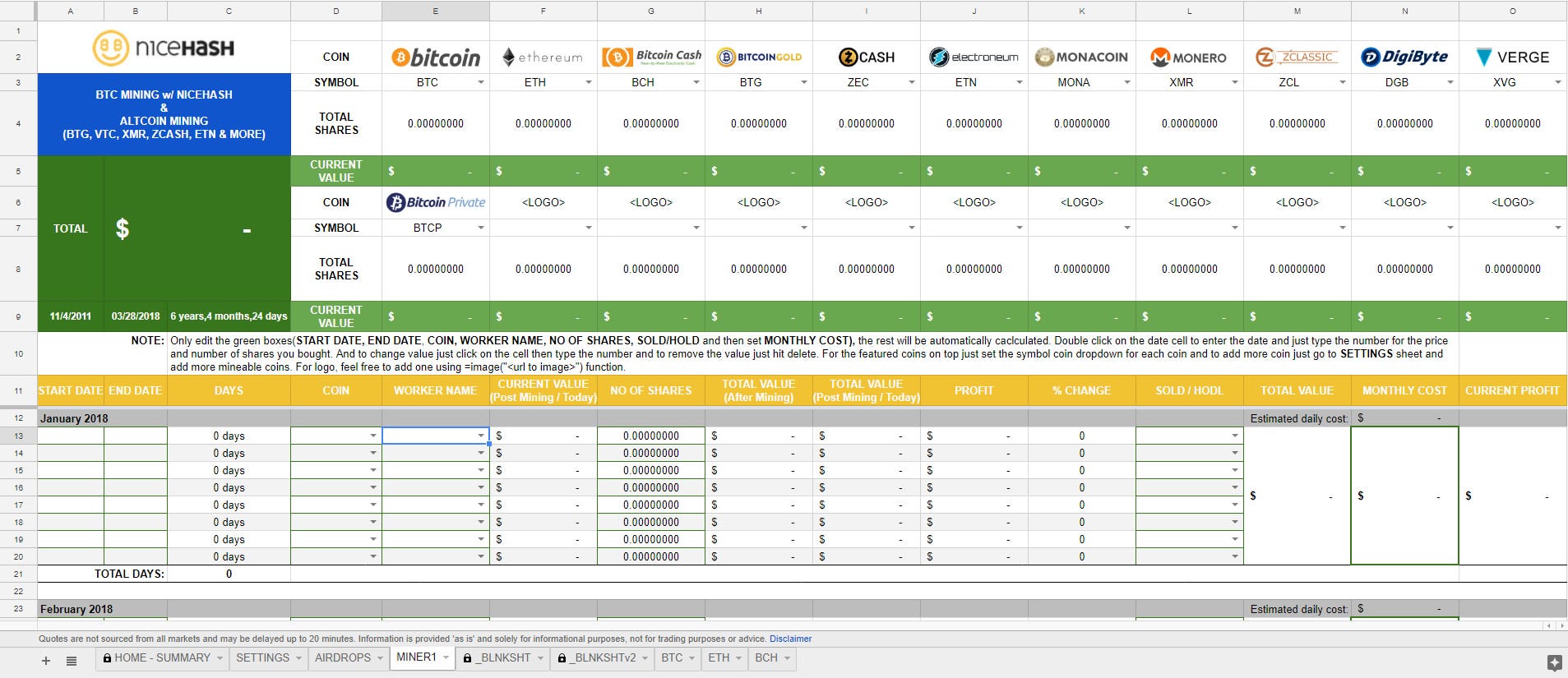1568x678 pixels.
Task: Click the Bitcoin logo in the coin row
Action: pyautogui.click(x=436, y=58)
